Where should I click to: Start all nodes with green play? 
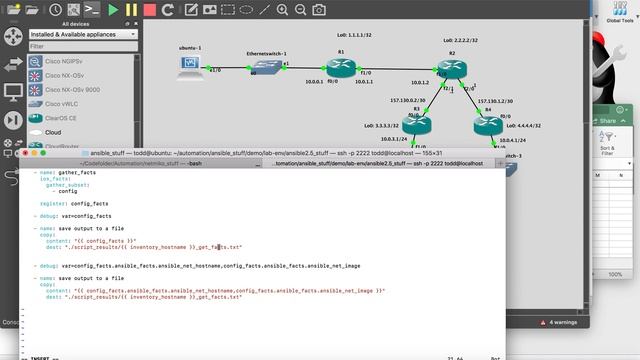(113, 9)
